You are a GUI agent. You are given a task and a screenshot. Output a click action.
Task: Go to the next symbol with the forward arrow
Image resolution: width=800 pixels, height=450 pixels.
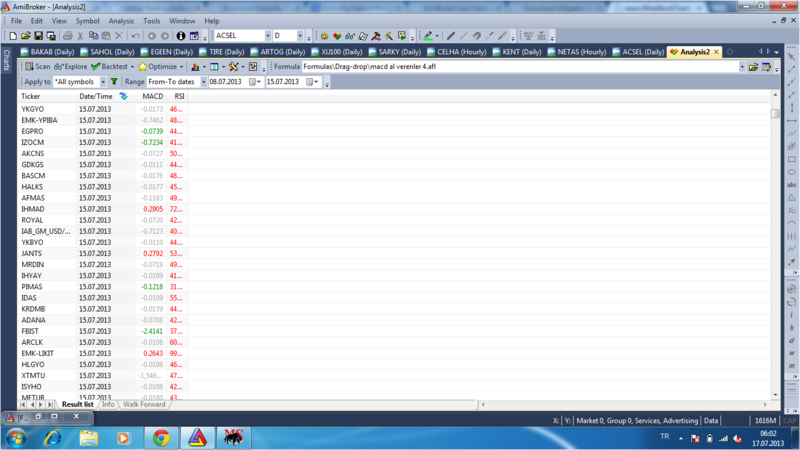coord(164,36)
